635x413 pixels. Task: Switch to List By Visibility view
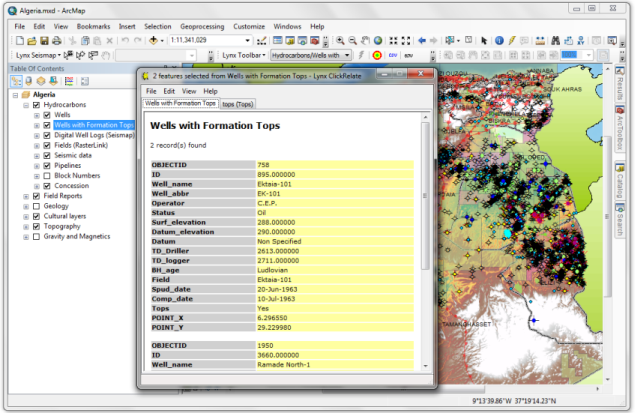point(40,81)
